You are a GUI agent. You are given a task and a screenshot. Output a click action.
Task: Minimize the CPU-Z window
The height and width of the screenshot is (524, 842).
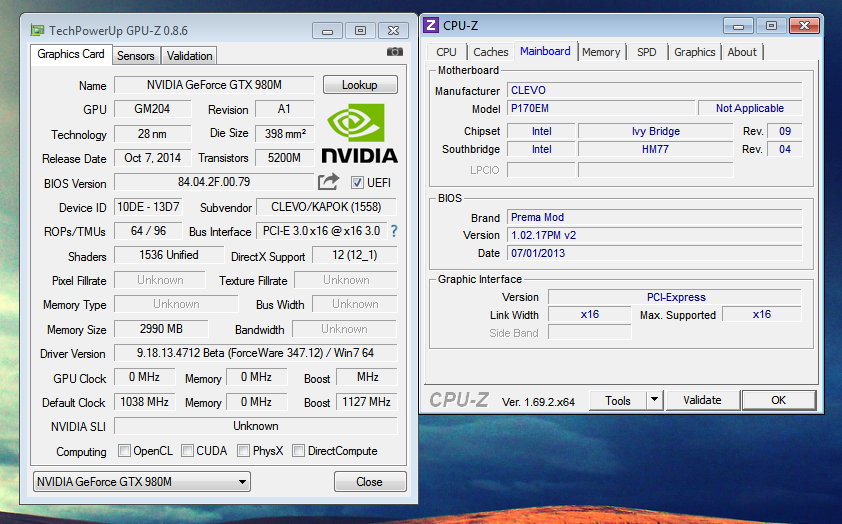pos(738,26)
